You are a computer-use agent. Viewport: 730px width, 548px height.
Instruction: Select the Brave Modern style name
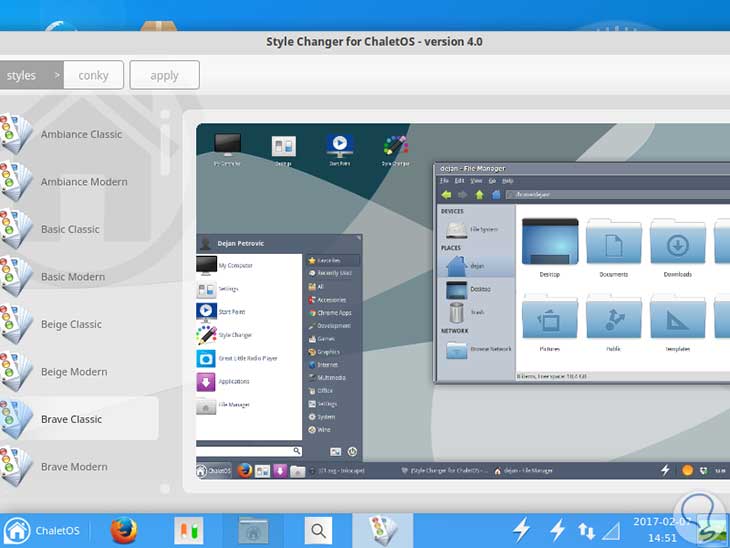[74, 467]
